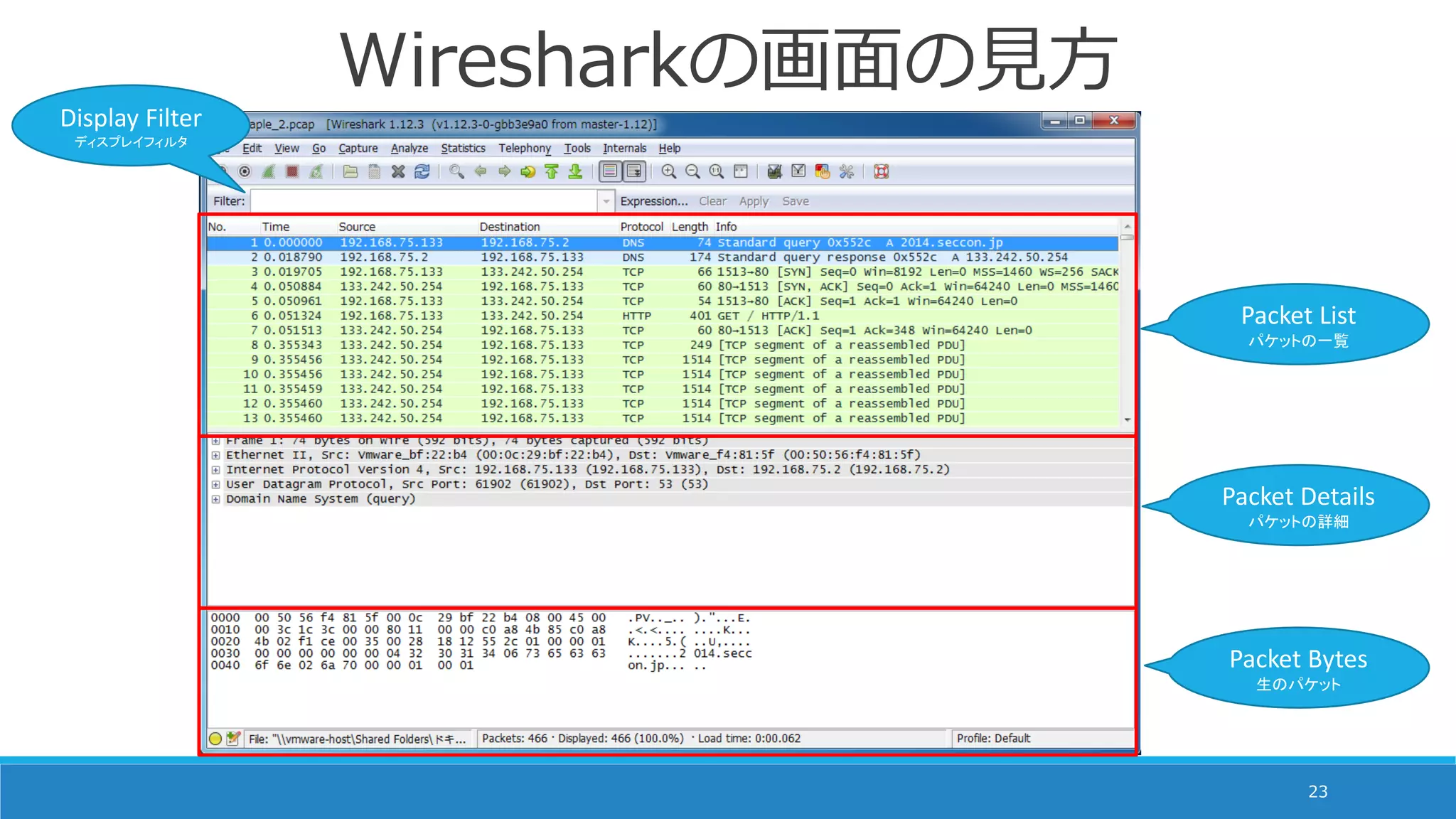Click the resize all columns icon
The image size is (1456, 819).
pos(741,172)
